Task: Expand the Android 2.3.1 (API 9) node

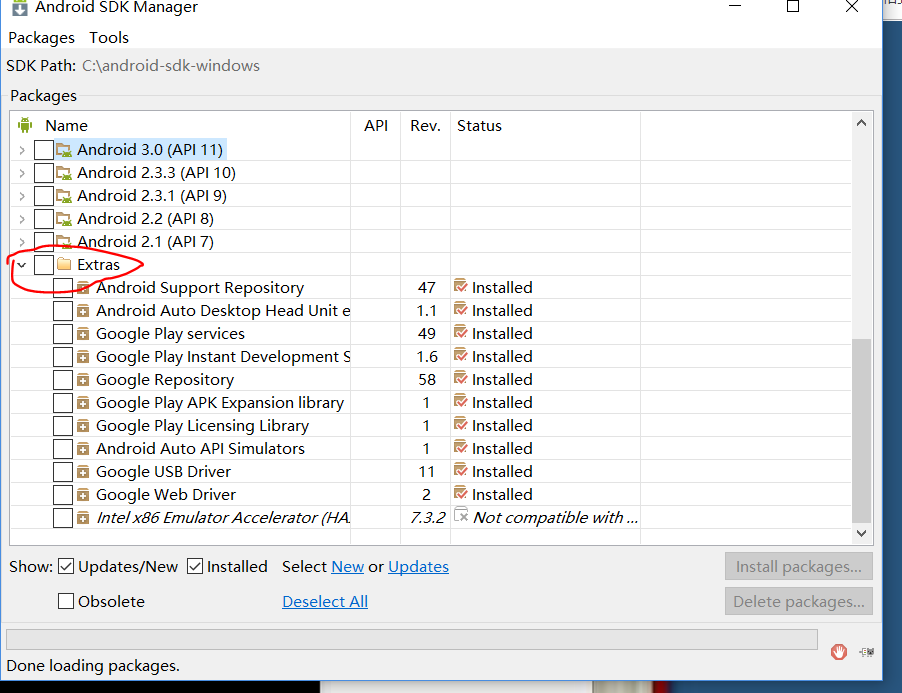Action: (22, 196)
